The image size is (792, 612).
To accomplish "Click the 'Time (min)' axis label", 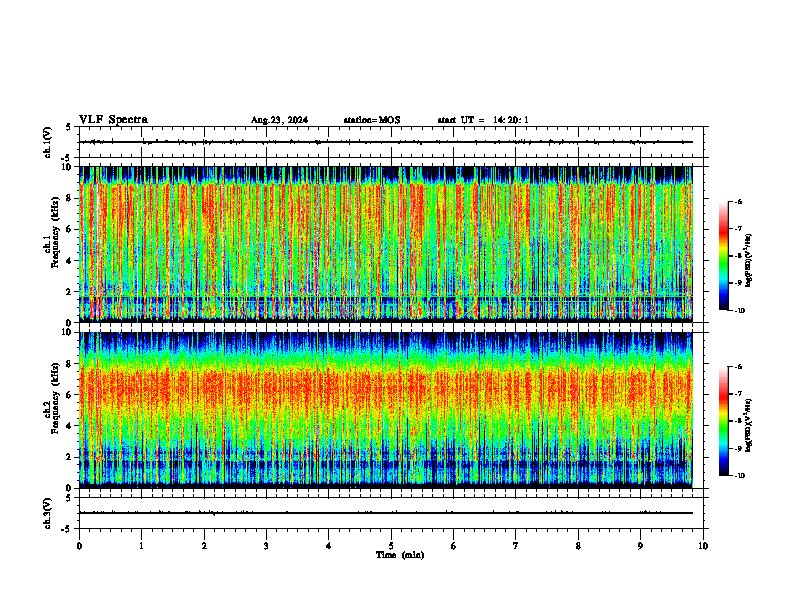I will (x=400, y=555).
